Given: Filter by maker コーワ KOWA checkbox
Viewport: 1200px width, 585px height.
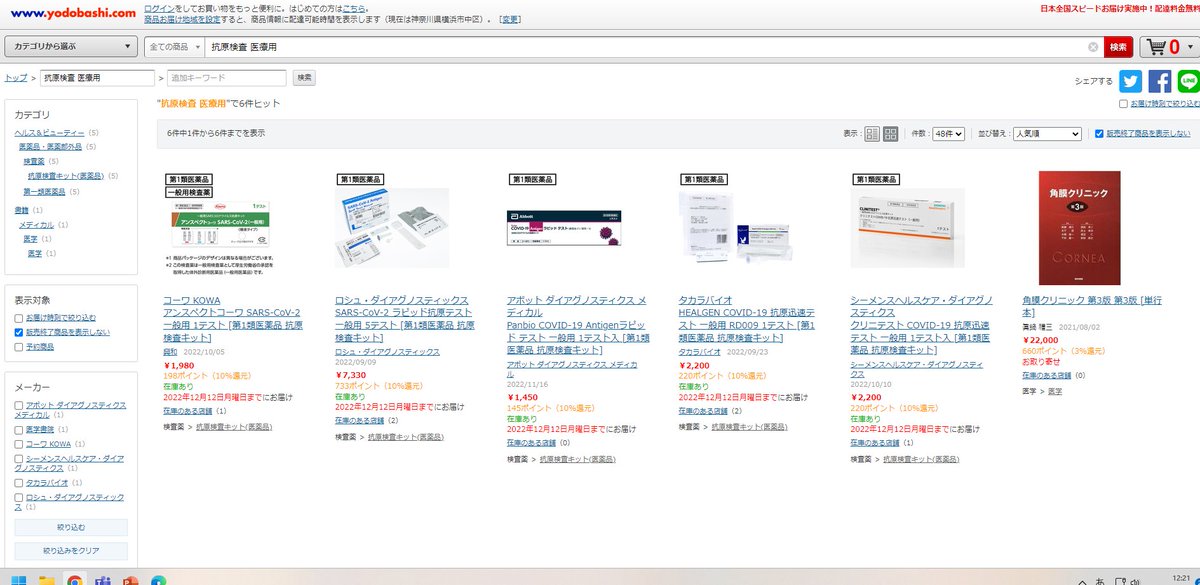Looking at the screenshot, I should point(19,443).
